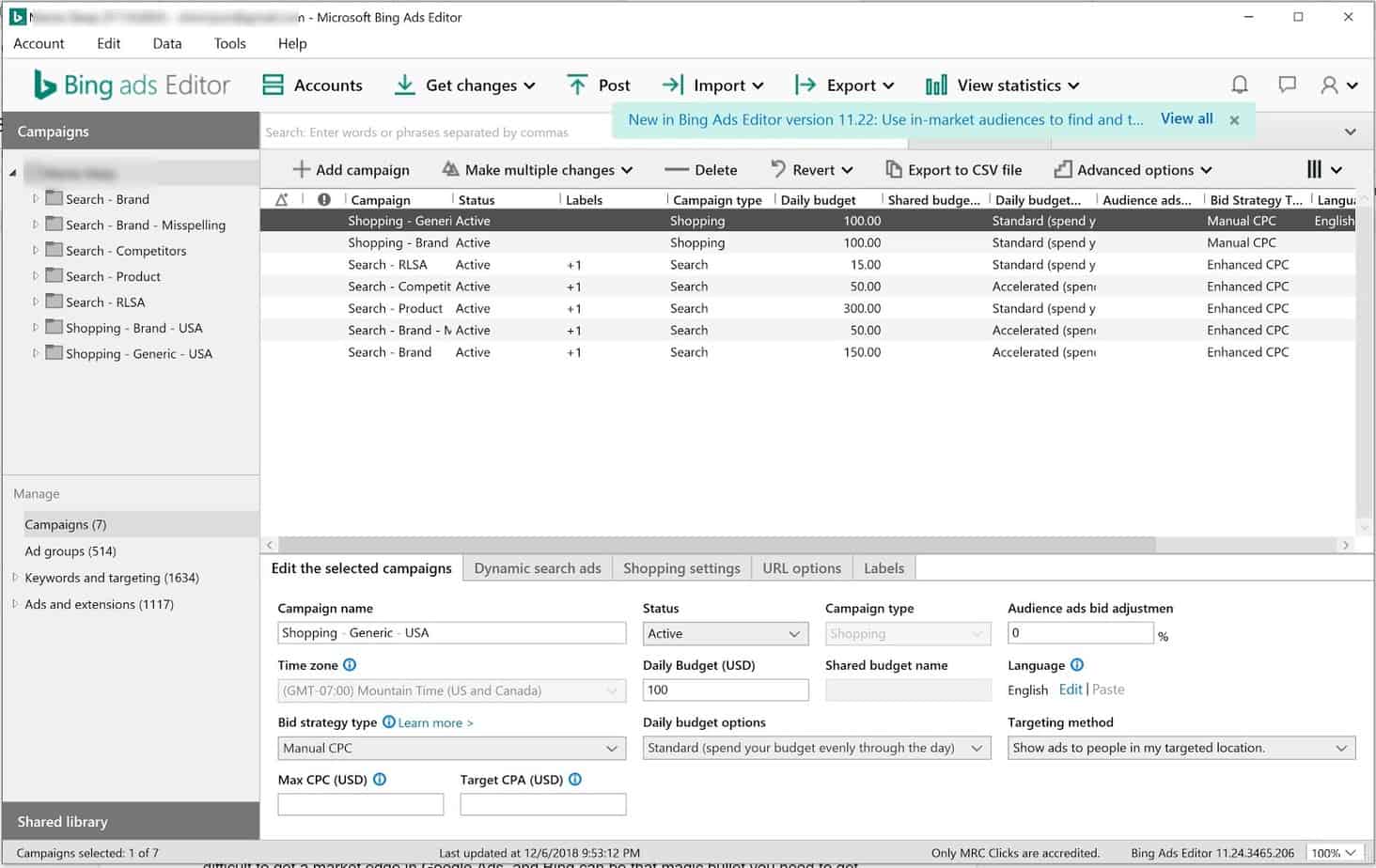
Task: Click the Delete minus icon
Action: (676, 170)
